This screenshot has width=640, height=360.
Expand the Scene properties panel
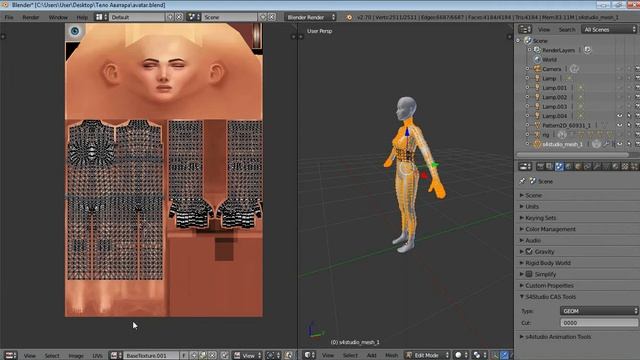(533, 195)
